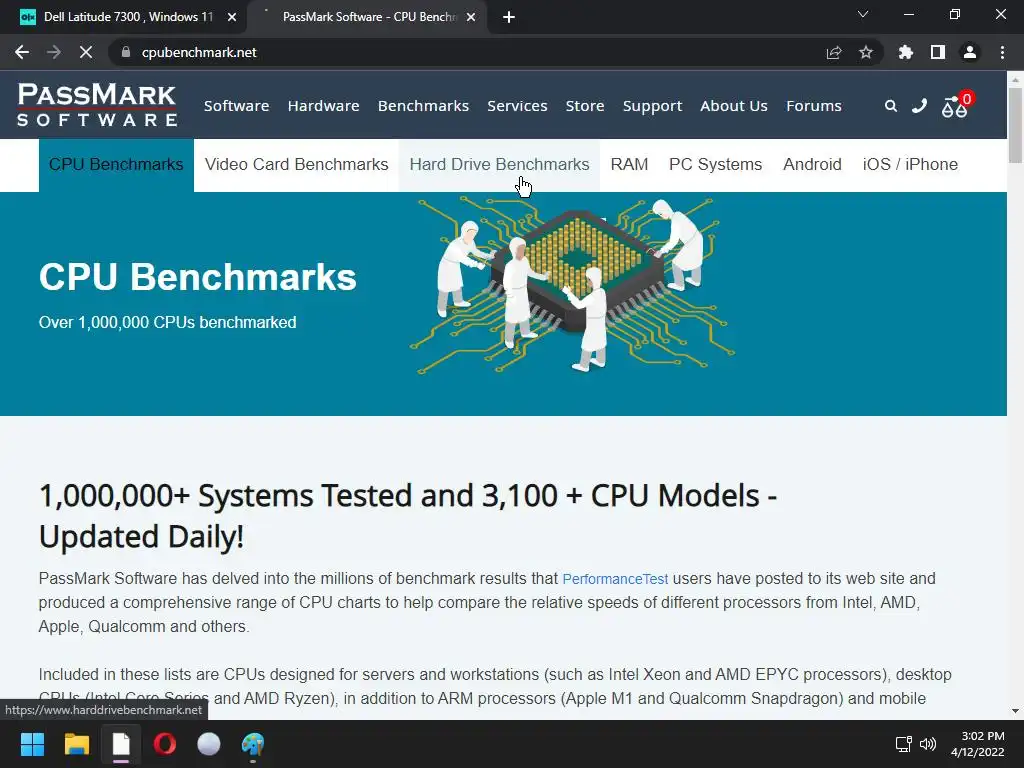Stop loading the current page
1024x768 pixels.
86,52
